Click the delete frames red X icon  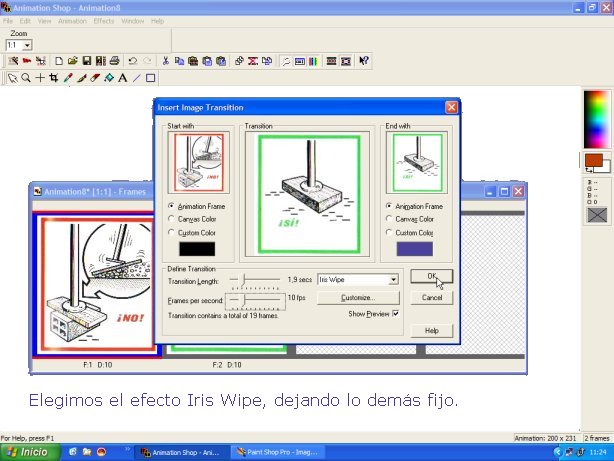click(253, 61)
